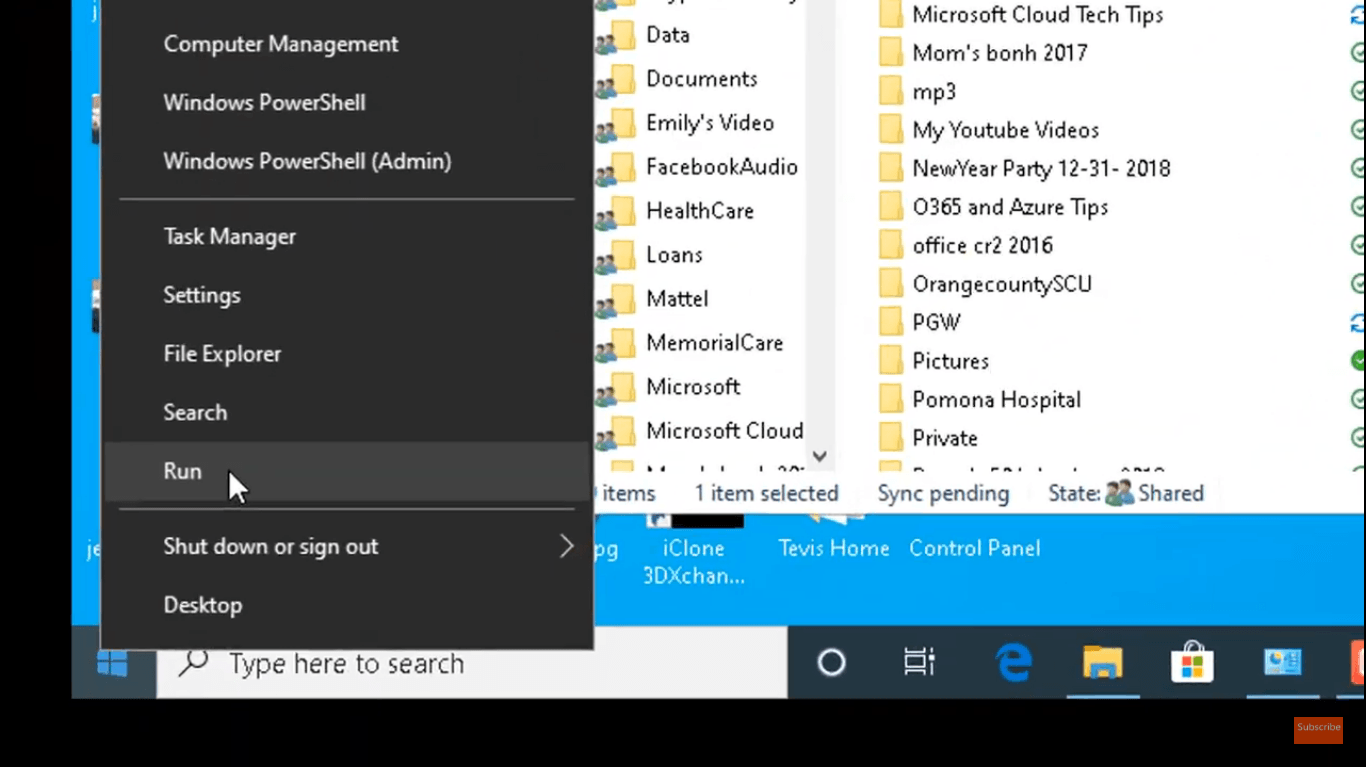This screenshot has width=1366, height=767.
Task: Open Task View from the taskbar
Action: (918, 663)
